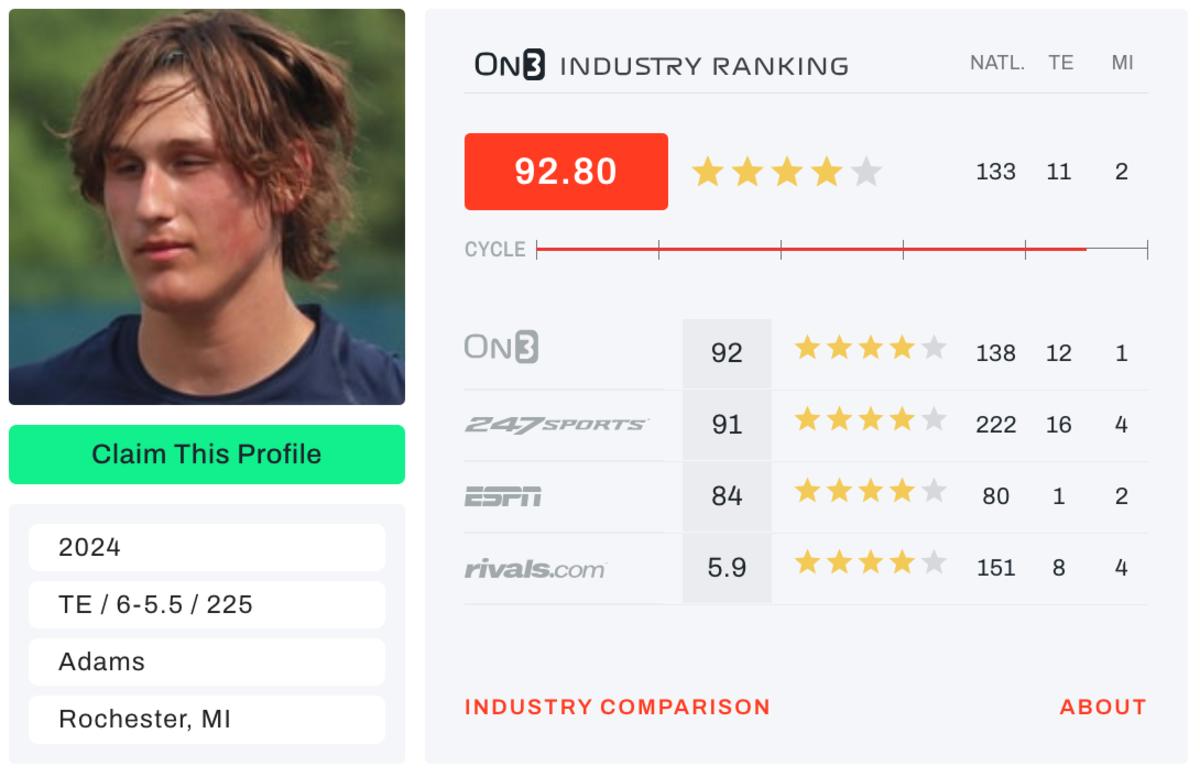Viewport: 1200px width, 777px height.
Task: Click the 2024 class year field
Action: [207, 547]
